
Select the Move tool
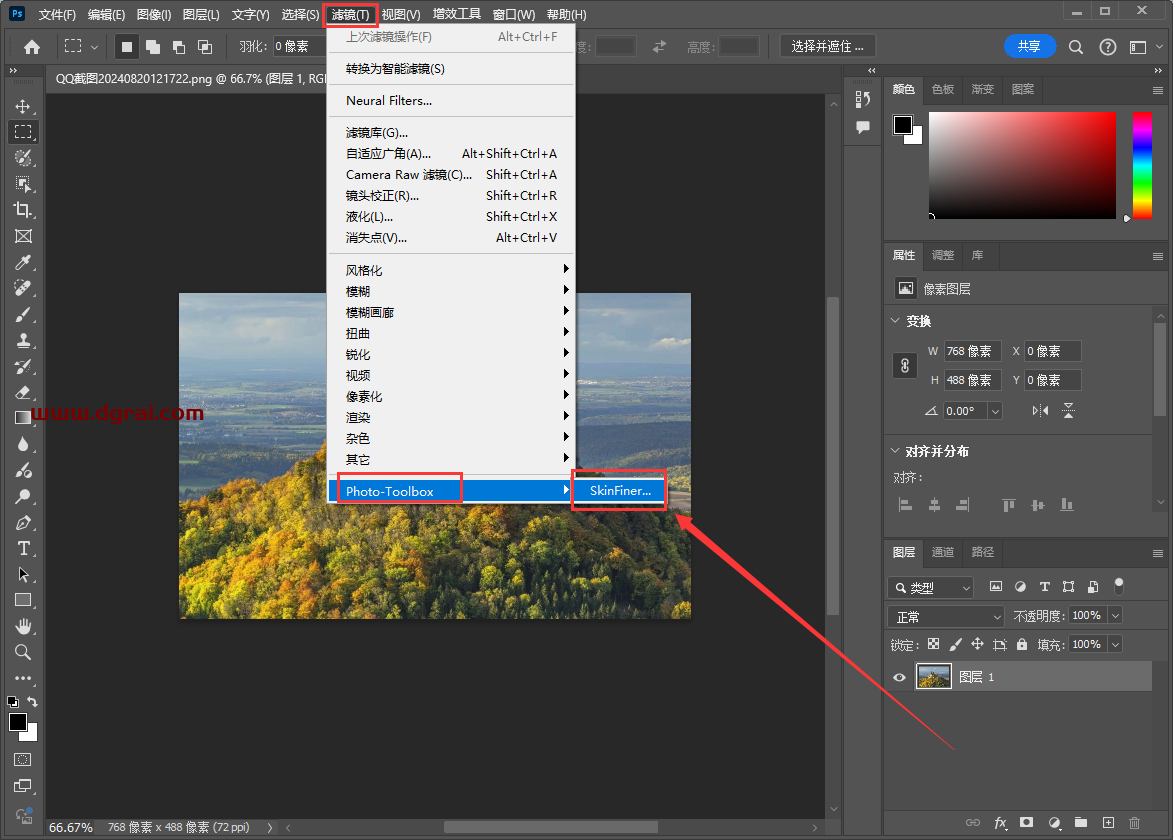(x=22, y=106)
